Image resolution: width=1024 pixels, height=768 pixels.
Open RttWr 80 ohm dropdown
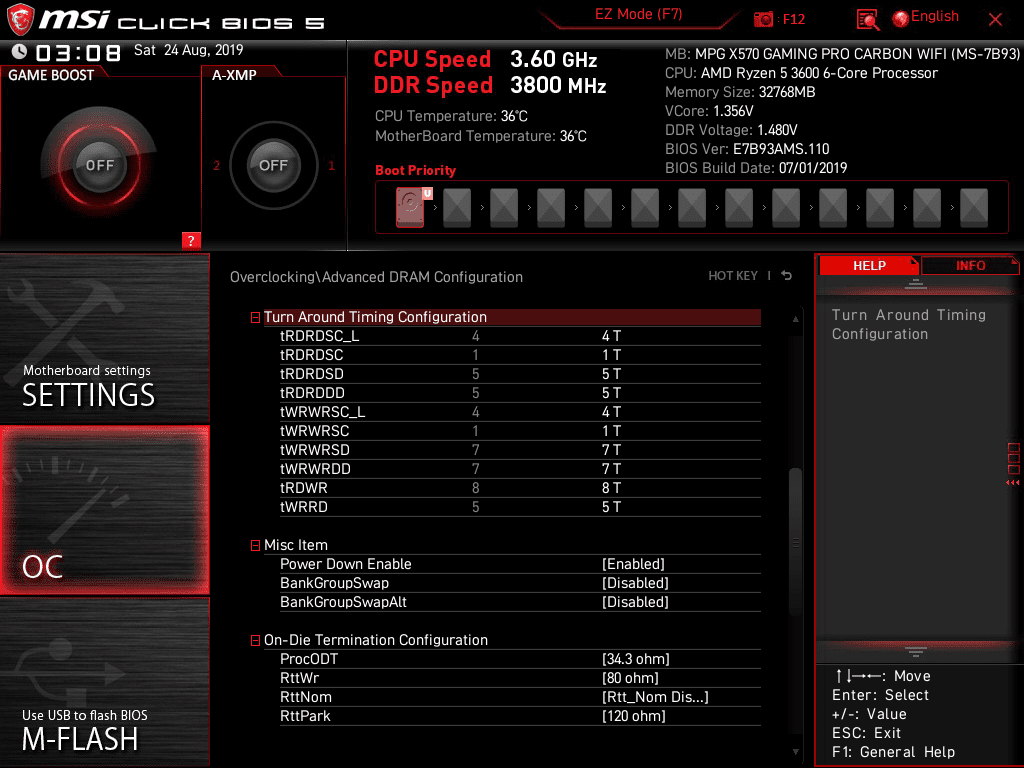[x=630, y=678]
